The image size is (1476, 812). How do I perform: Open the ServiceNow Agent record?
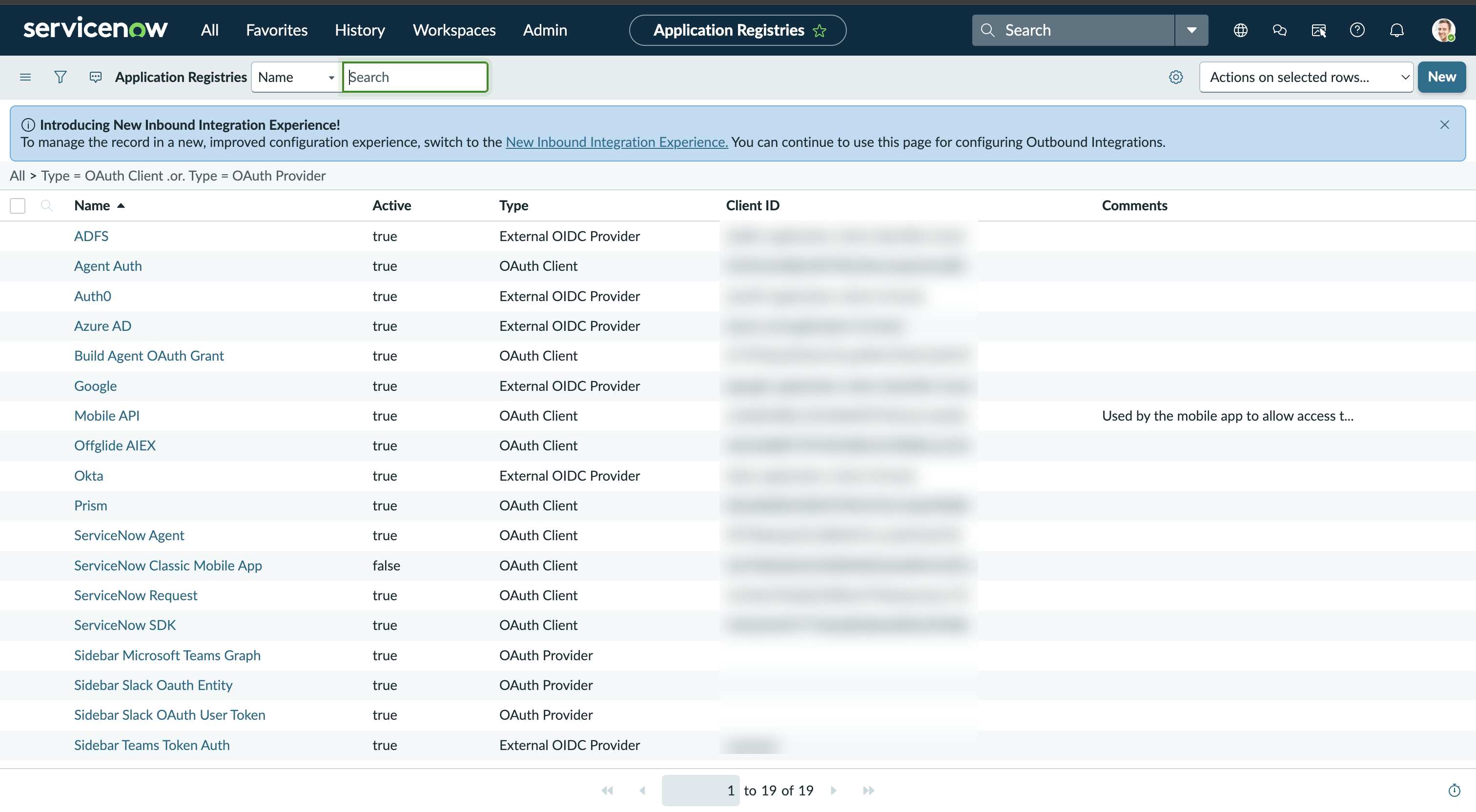(x=129, y=535)
